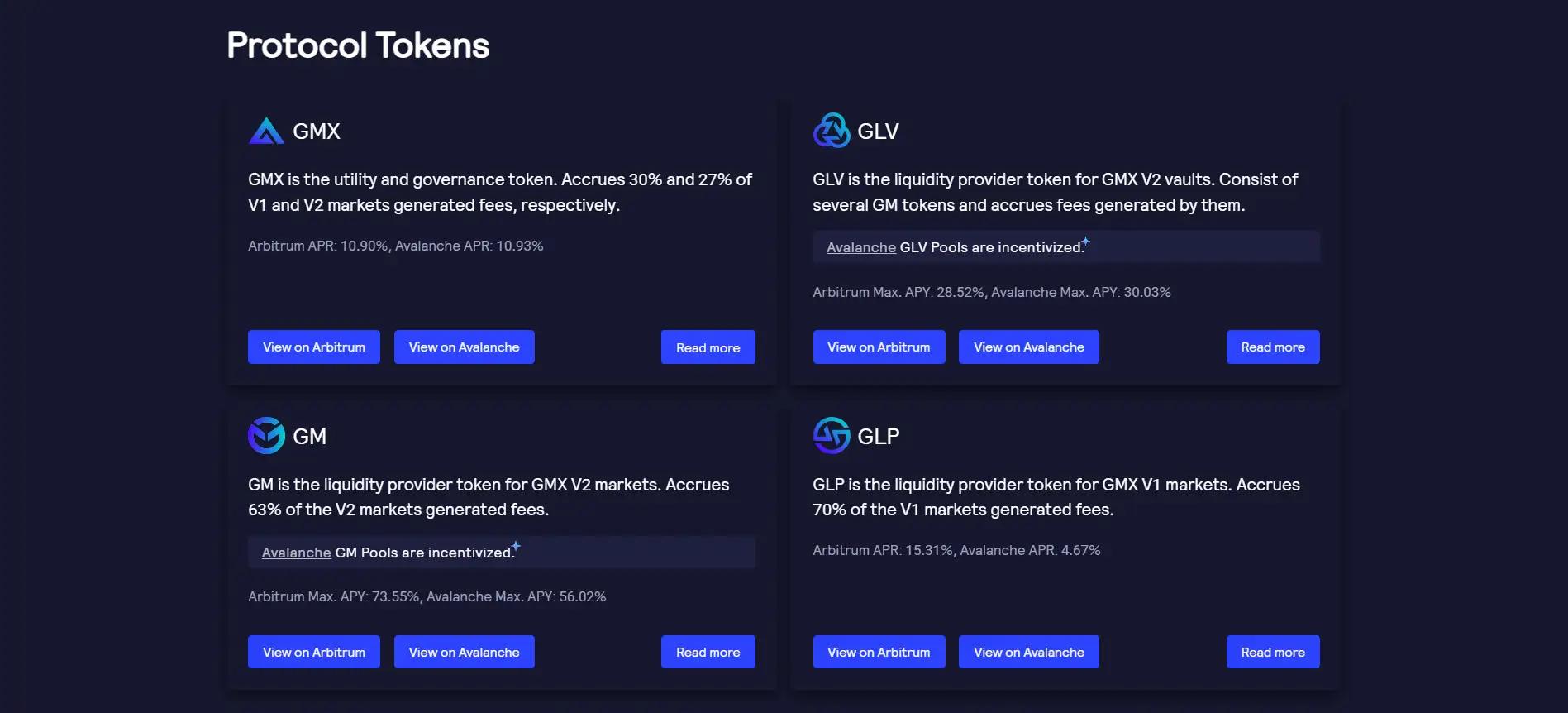Click the GMX token logo icon
The image size is (1568, 713).
[x=266, y=131]
